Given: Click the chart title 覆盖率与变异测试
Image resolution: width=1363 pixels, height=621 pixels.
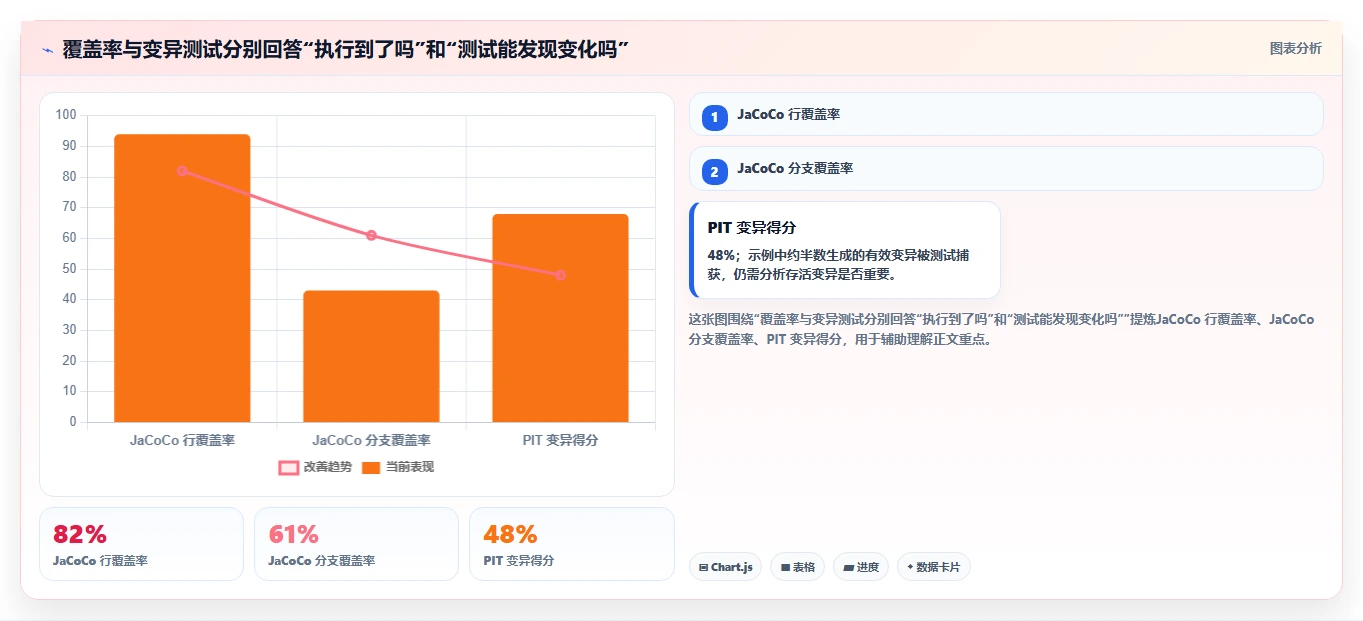Looking at the screenshot, I should (346, 50).
